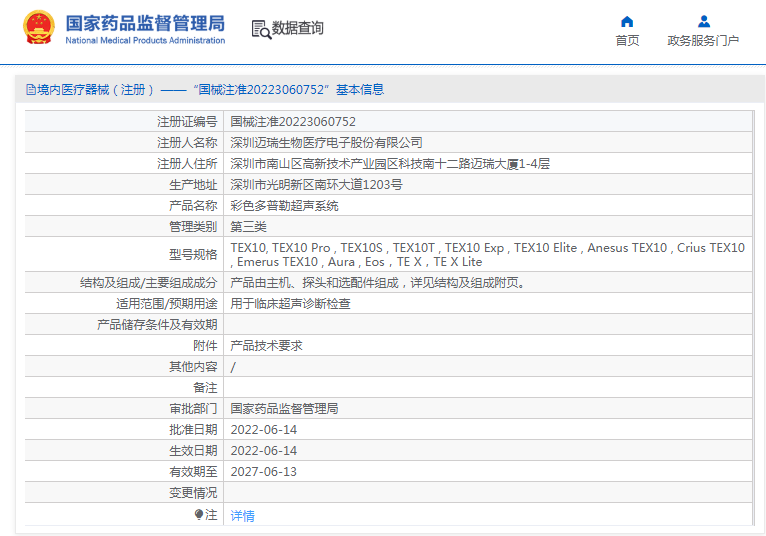Click the 变更情况 label

[193, 493]
